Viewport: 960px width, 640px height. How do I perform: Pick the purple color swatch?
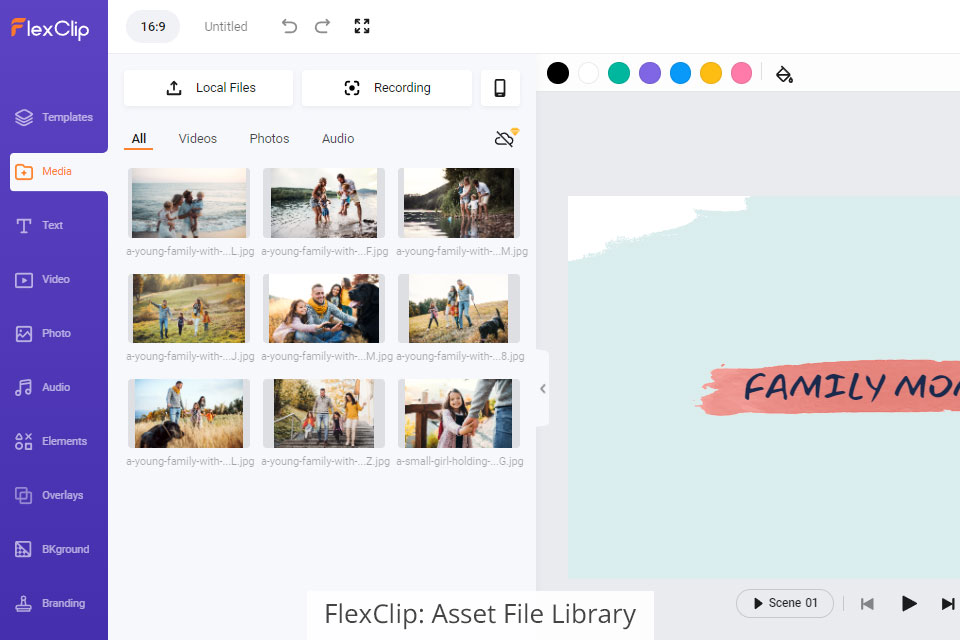pos(650,73)
